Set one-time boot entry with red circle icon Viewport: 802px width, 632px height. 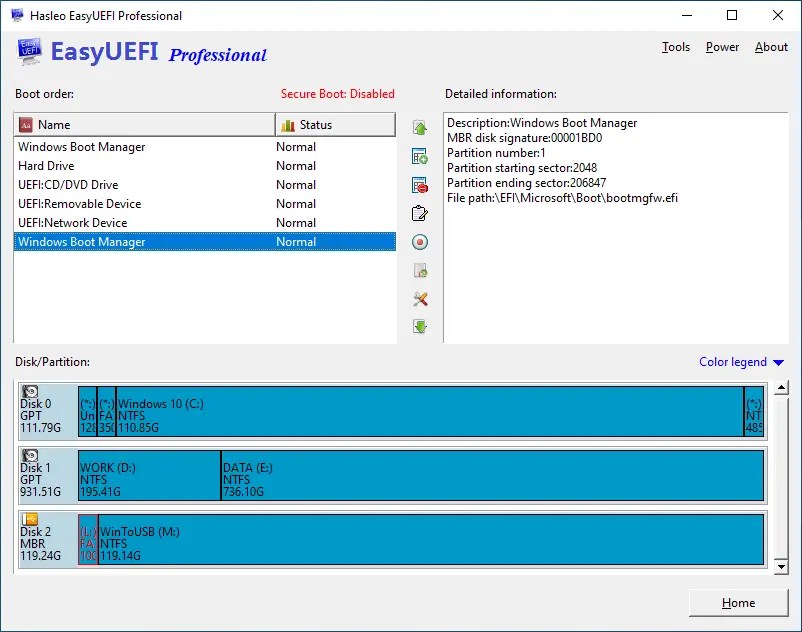420,242
